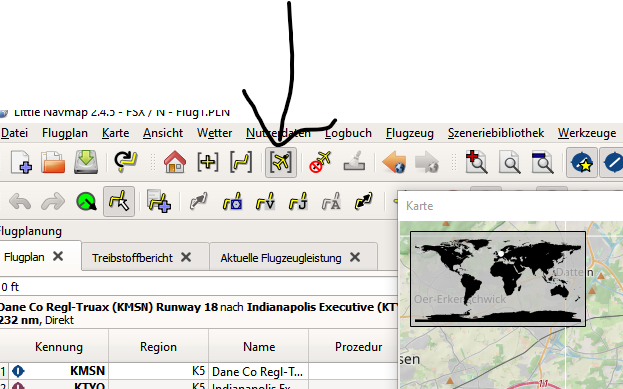
Task: Click the undo arrow icon
Action: 20,201
